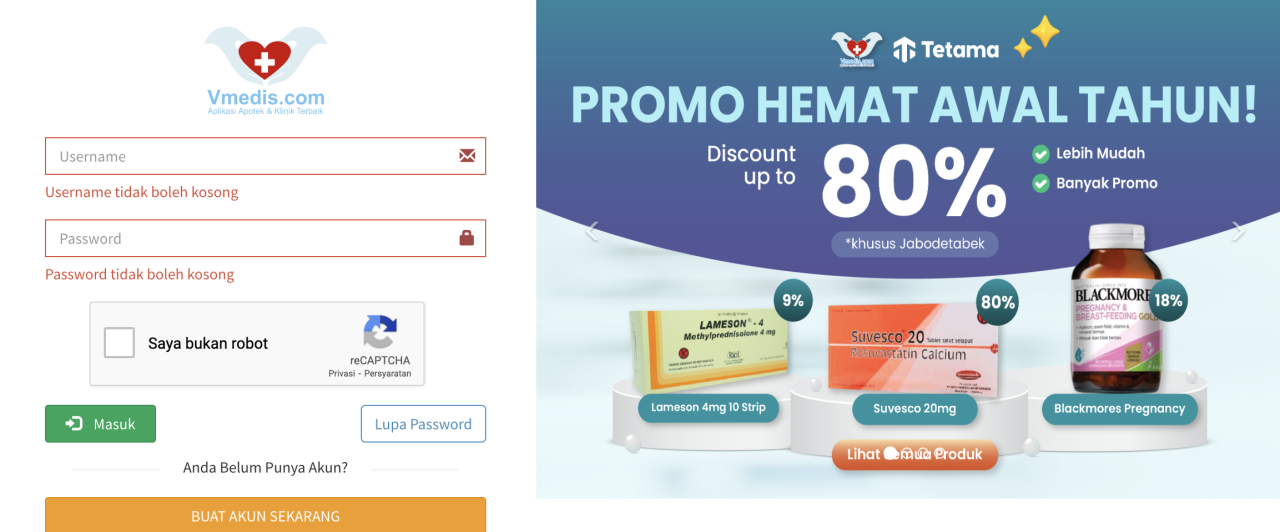Select the first carousel indicator dot
The width and height of the screenshot is (1280, 532).
(x=891, y=454)
